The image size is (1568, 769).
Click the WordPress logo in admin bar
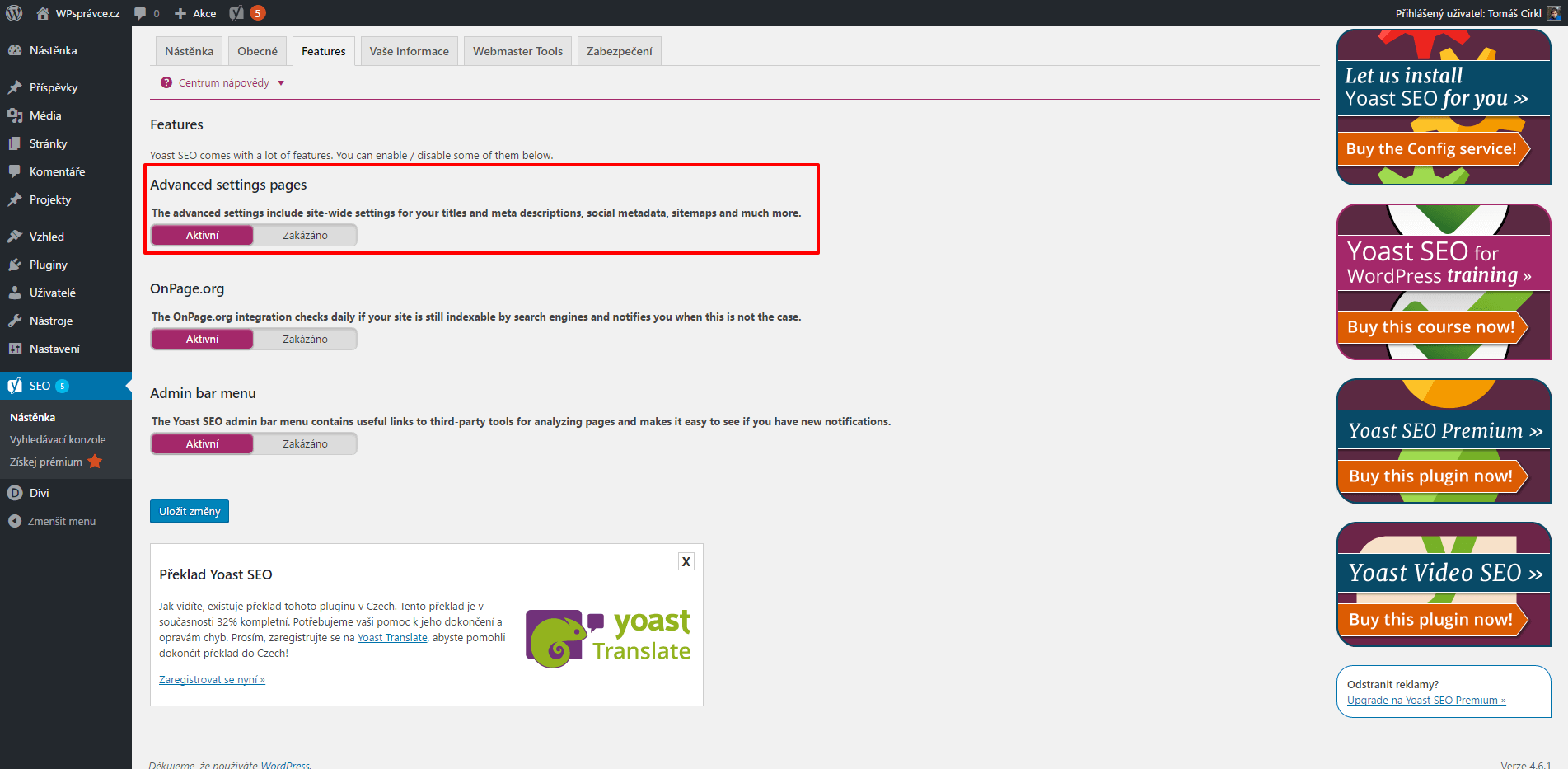pos(14,13)
